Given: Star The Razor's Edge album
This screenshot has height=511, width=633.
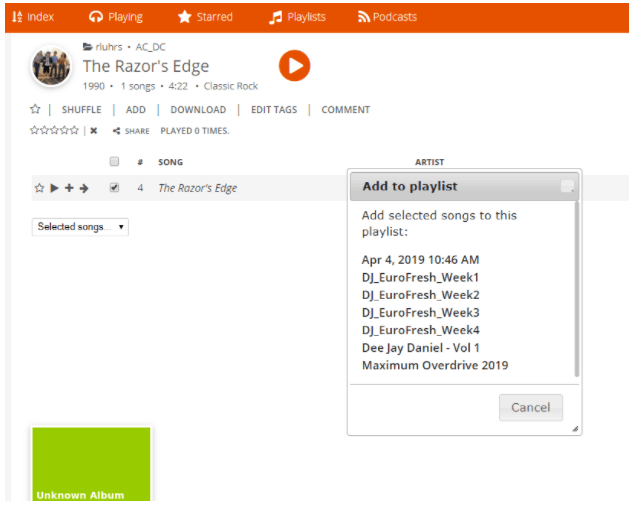Looking at the screenshot, I should click(x=35, y=110).
